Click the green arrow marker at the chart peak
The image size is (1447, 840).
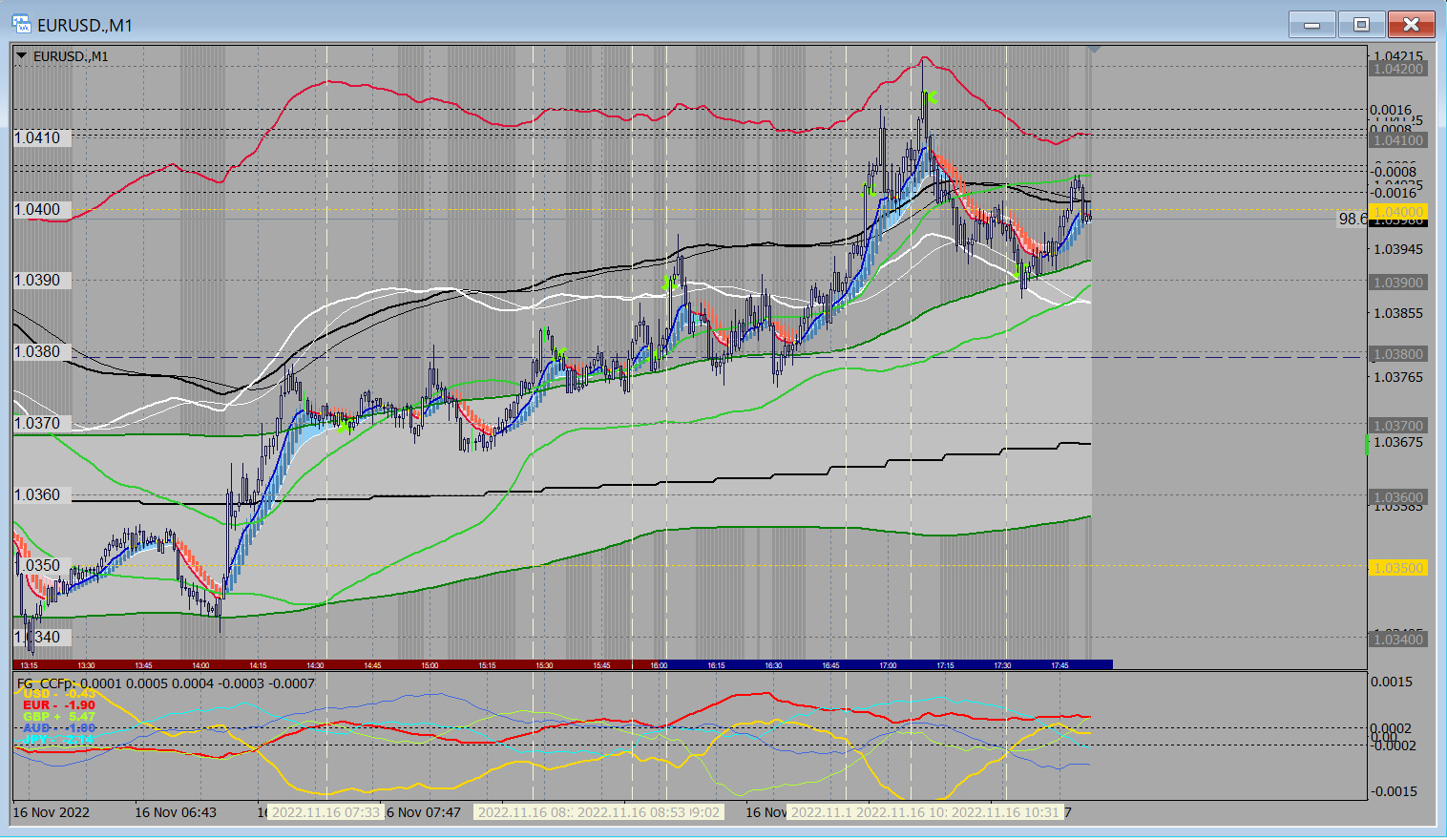tap(932, 96)
